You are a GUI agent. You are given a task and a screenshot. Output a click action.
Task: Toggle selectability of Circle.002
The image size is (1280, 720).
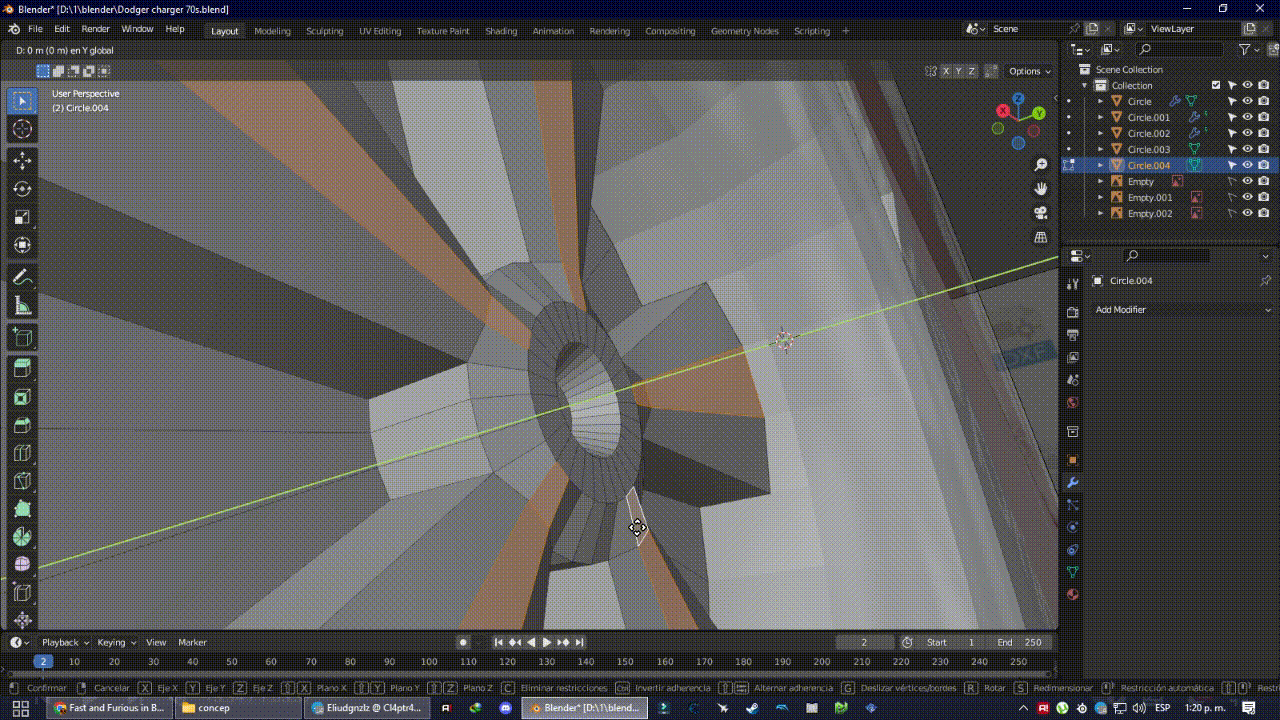[1232, 133]
